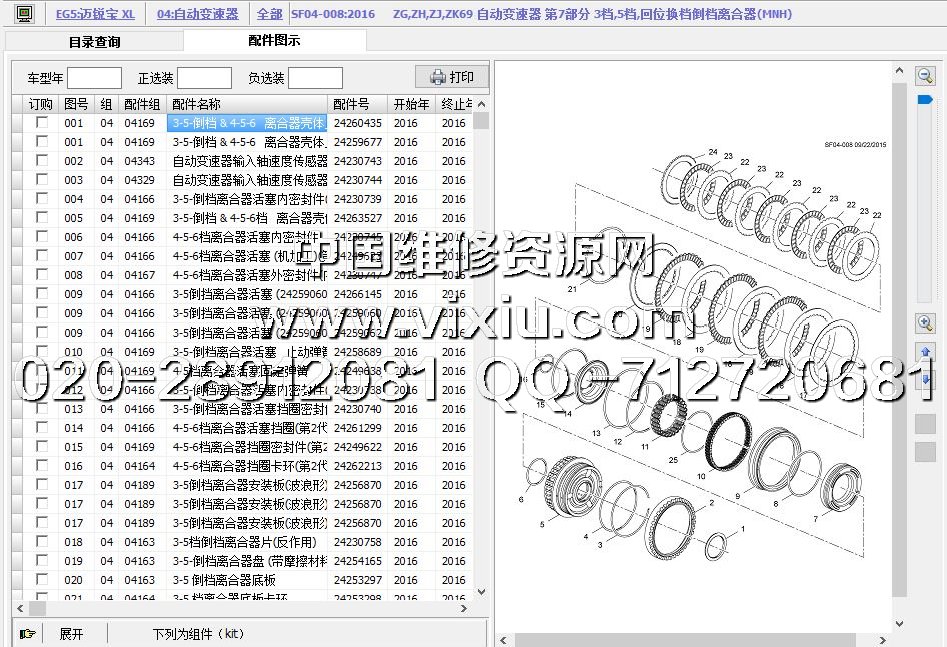This screenshot has width=947, height=647.
Task: Zoom in the parts diagram
Action: (925, 323)
